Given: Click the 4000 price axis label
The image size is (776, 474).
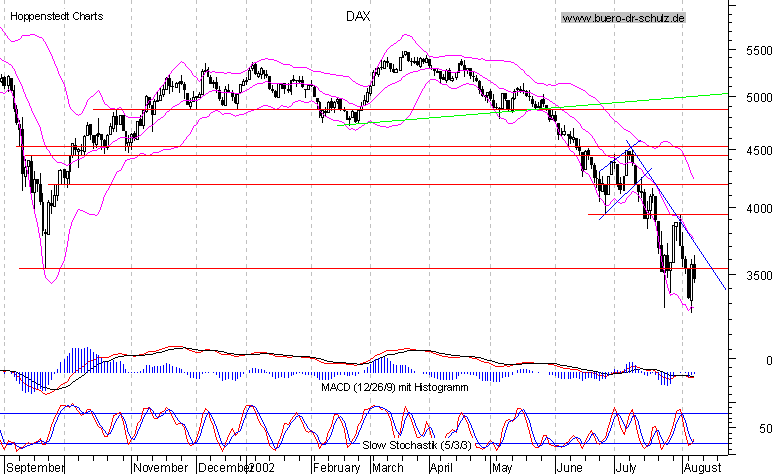Looking at the screenshot, I should tap(759, 208).
